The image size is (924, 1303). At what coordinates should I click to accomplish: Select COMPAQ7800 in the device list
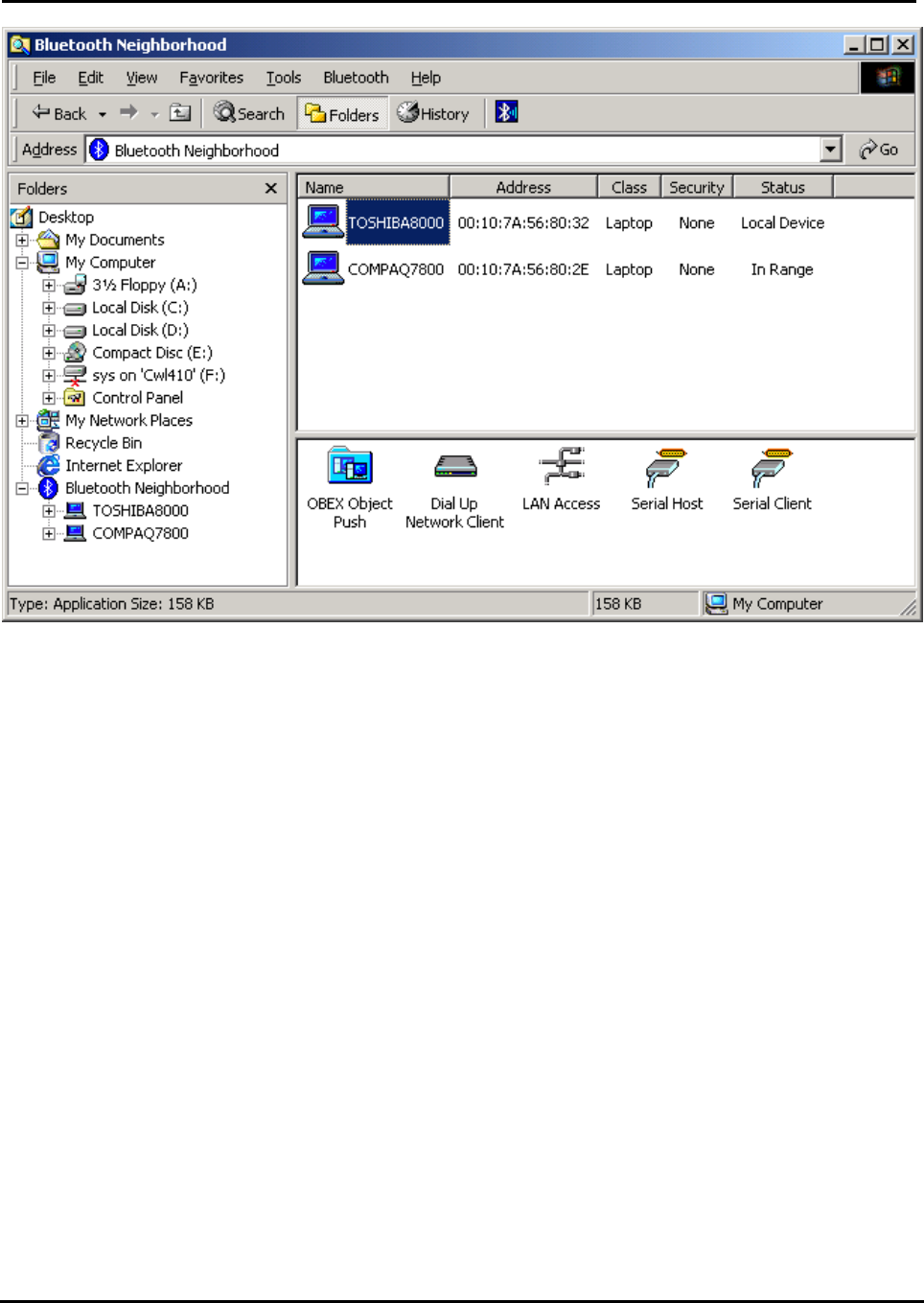pos(396,269)
